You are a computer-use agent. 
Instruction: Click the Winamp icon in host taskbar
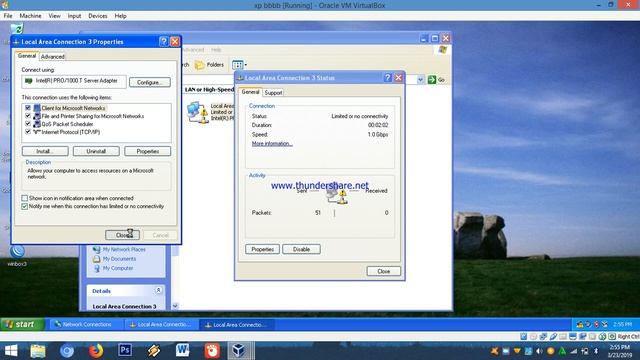(x=154, y=351)
